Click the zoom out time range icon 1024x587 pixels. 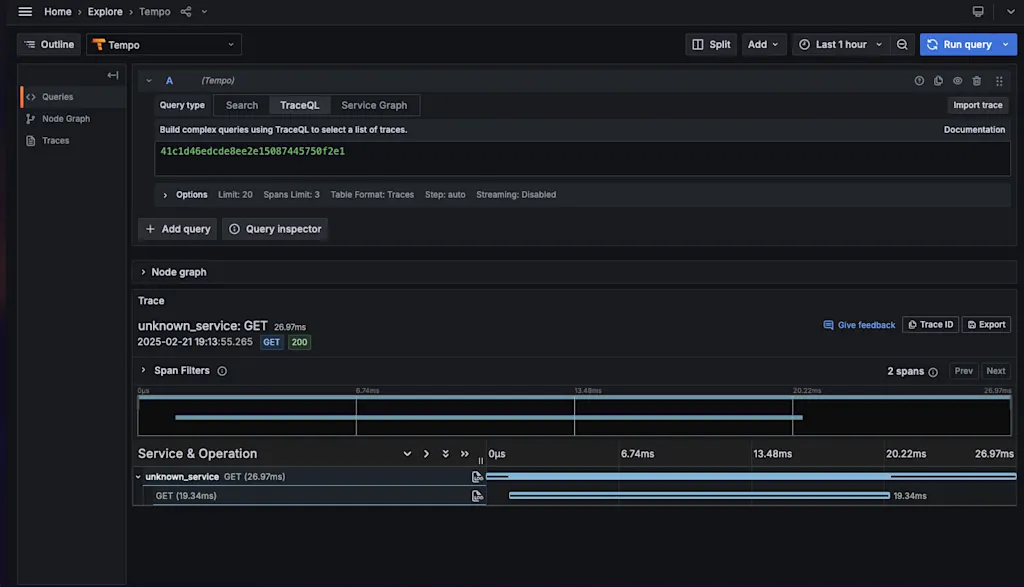(902, 44)
